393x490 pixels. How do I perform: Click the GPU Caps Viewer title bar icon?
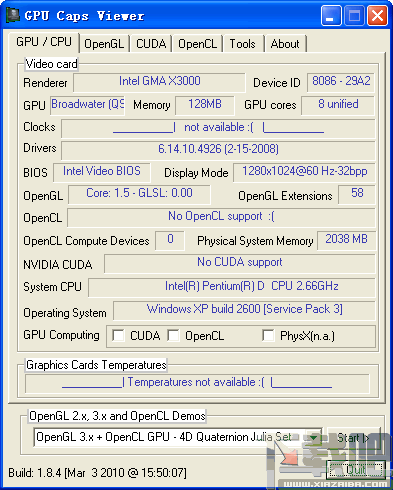point(13,15)
